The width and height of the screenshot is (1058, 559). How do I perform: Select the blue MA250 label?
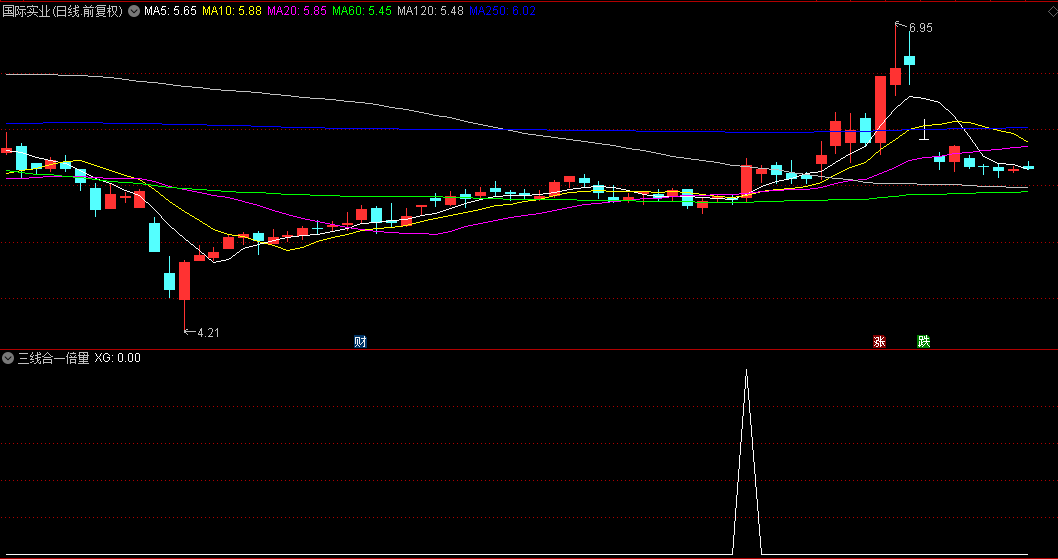502,12
